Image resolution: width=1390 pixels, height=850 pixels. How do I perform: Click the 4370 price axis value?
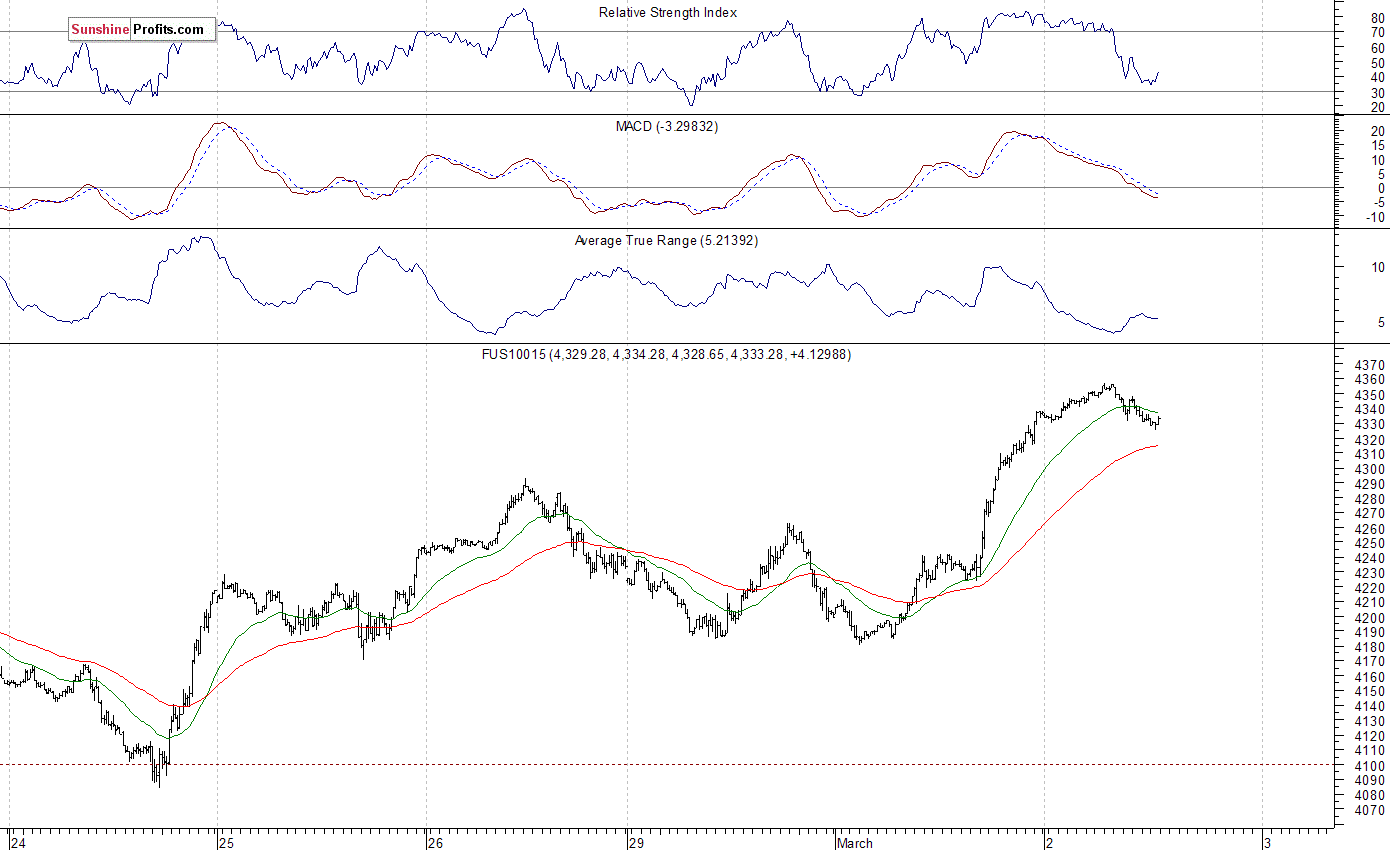click(x=1371, y=365)
